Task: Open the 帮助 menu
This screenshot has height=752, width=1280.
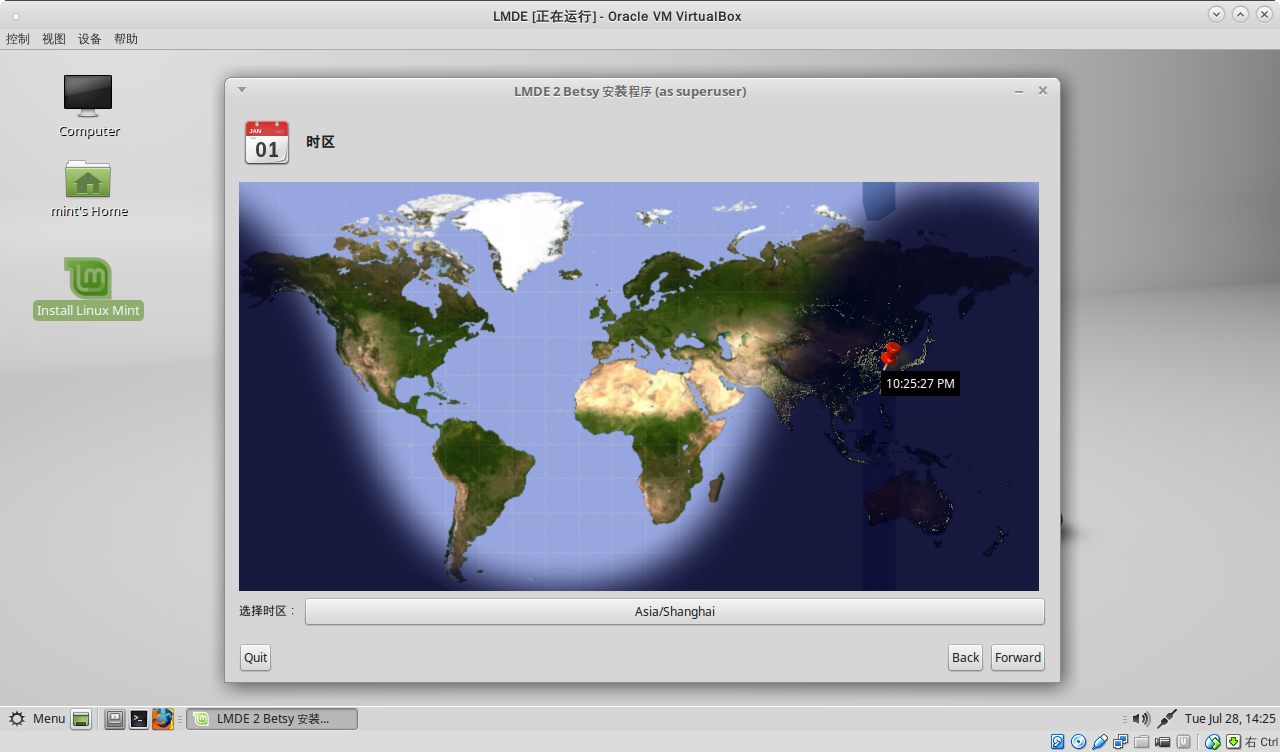Action: [x=126, y=39]
